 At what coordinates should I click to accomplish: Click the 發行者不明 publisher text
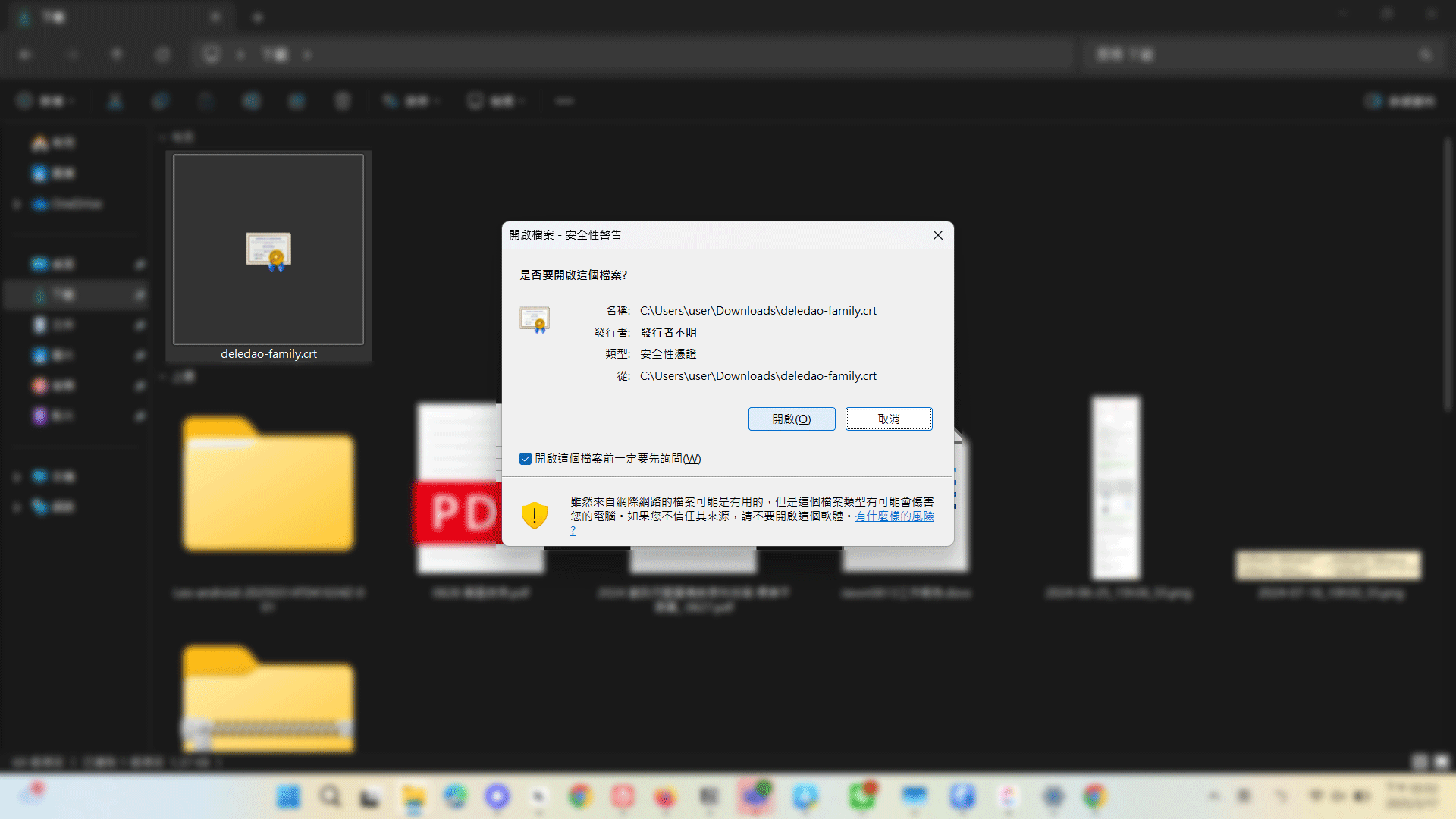(x=668, y=332)
